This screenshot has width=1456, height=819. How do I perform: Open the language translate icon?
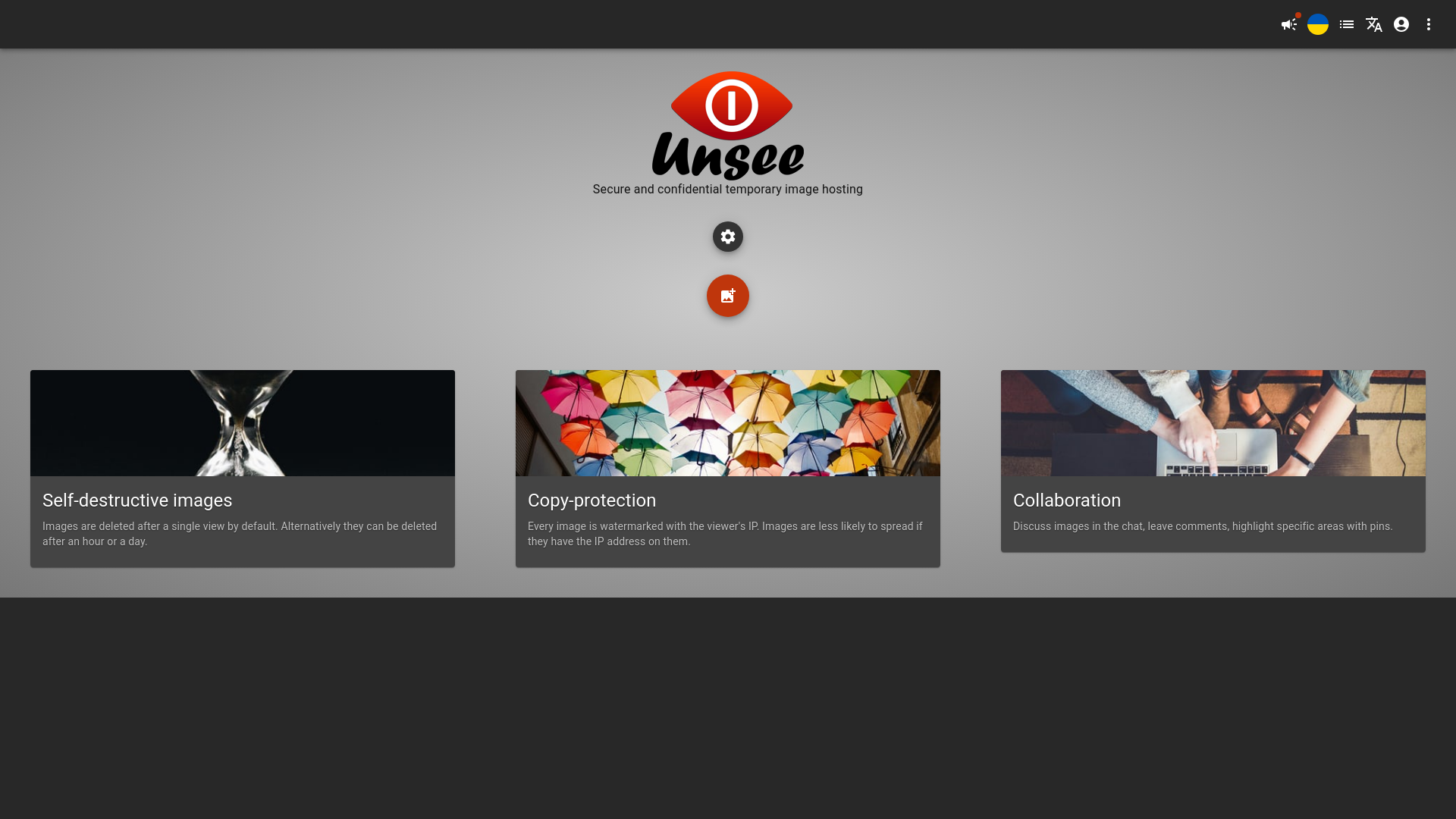click(1374, 24)
